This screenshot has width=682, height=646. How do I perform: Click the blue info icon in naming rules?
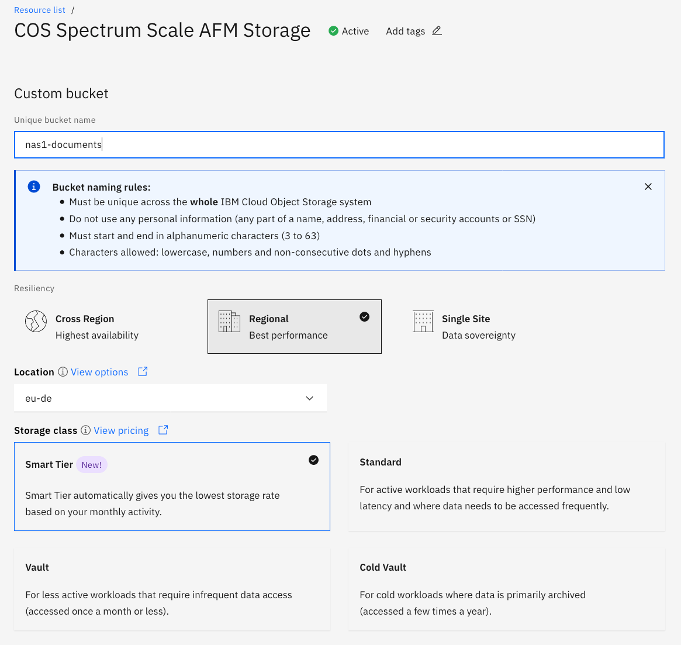(x=34, y=187)
